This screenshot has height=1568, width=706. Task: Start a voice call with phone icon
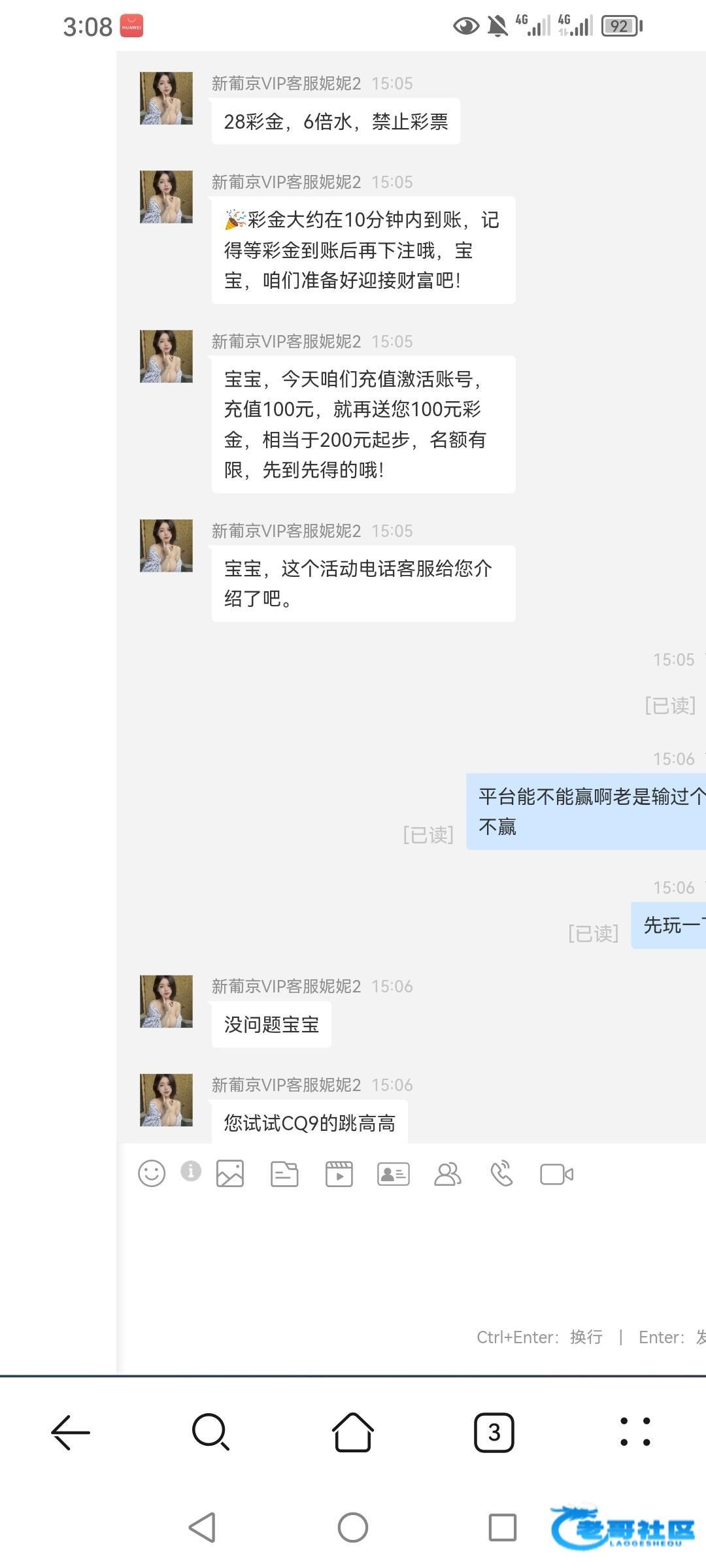click(502, 1174)
